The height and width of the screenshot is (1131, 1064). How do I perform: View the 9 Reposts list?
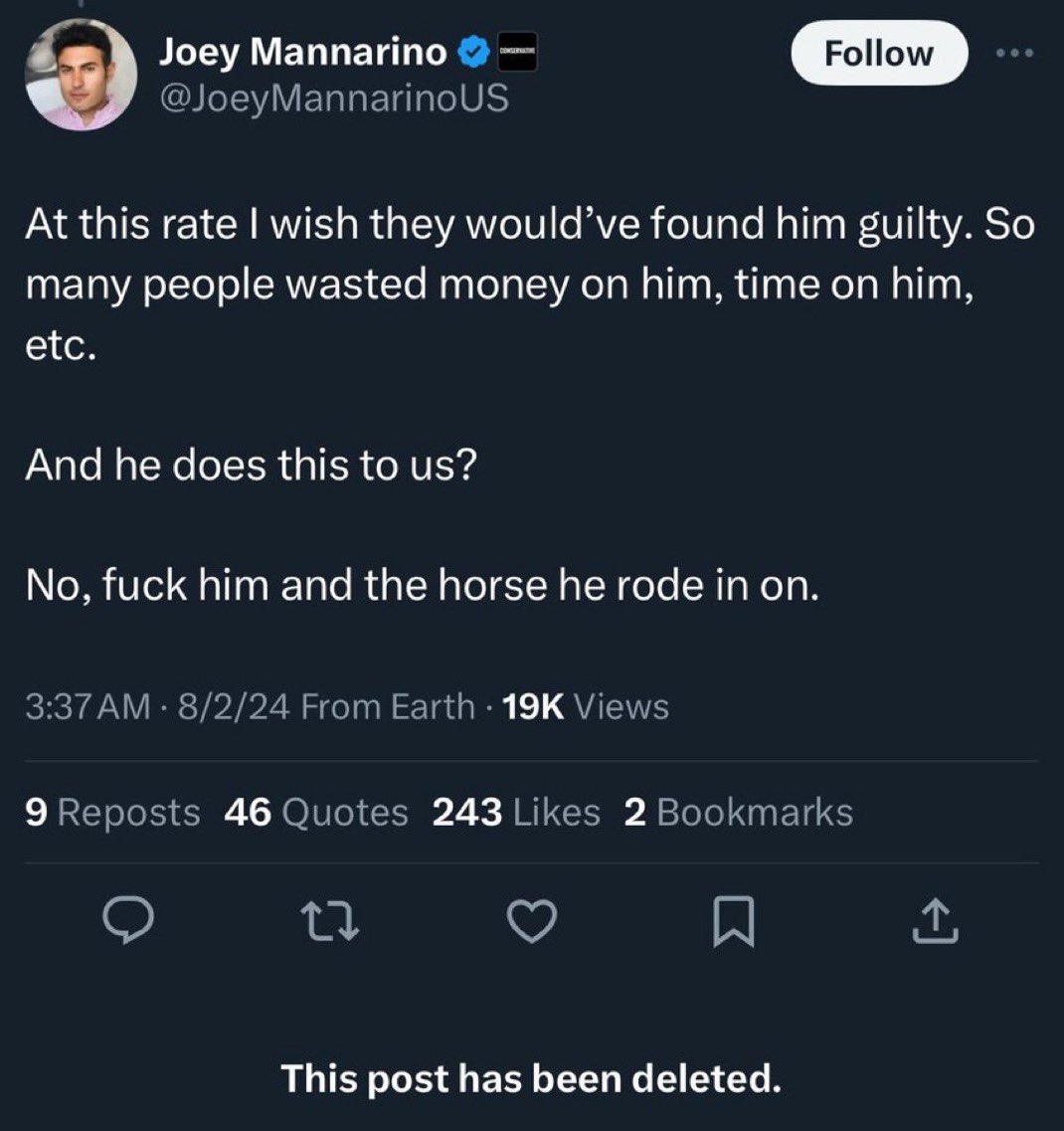[112, 813]
